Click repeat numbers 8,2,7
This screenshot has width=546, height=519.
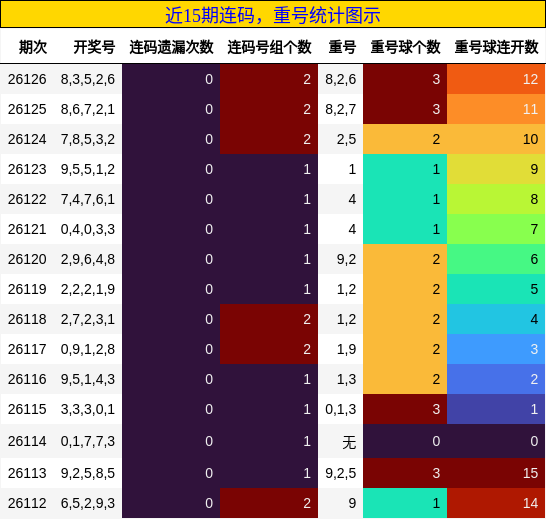341,109
